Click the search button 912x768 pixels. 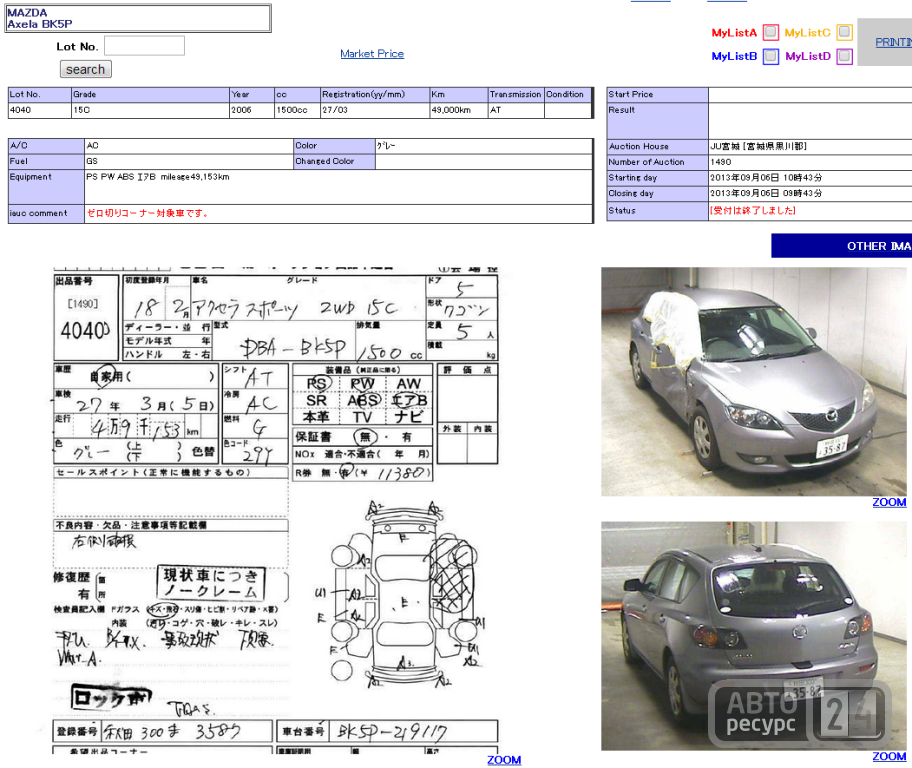click(86, 69)
